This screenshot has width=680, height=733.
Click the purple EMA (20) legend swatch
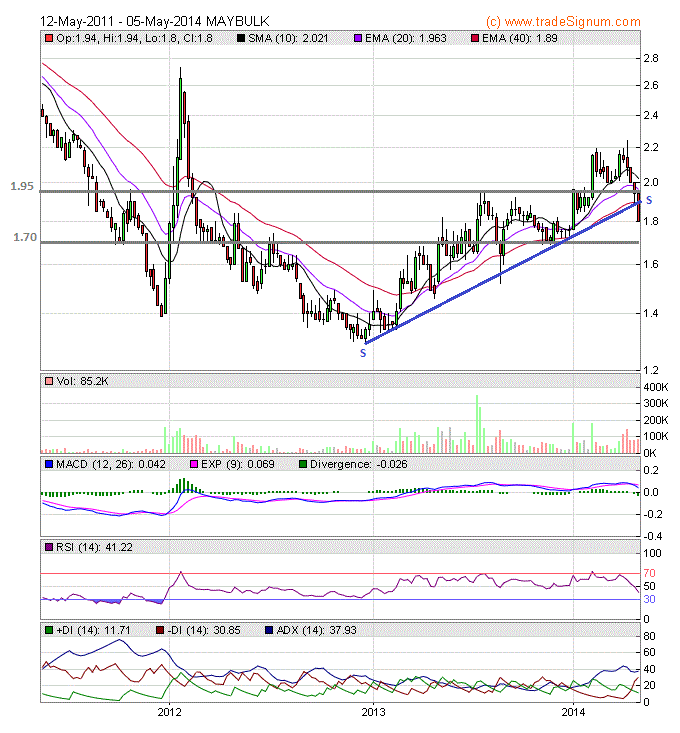click(358, 38)
